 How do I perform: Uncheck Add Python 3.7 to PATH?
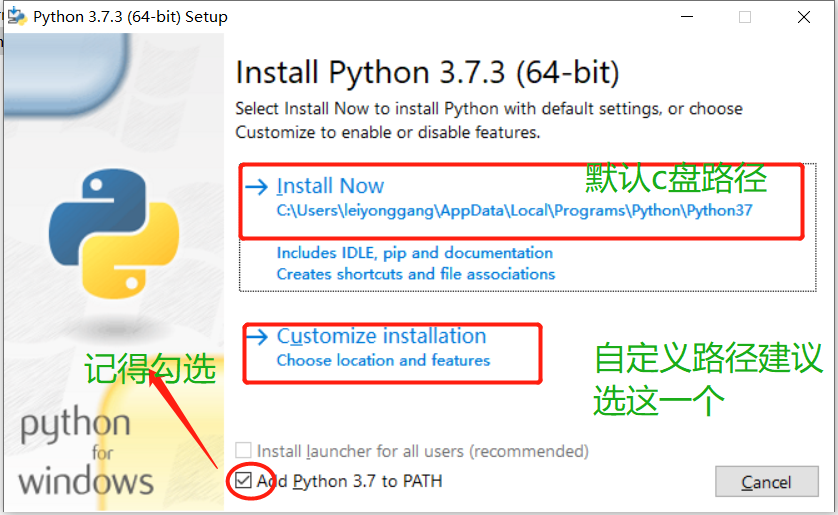(x=243, y=480)
